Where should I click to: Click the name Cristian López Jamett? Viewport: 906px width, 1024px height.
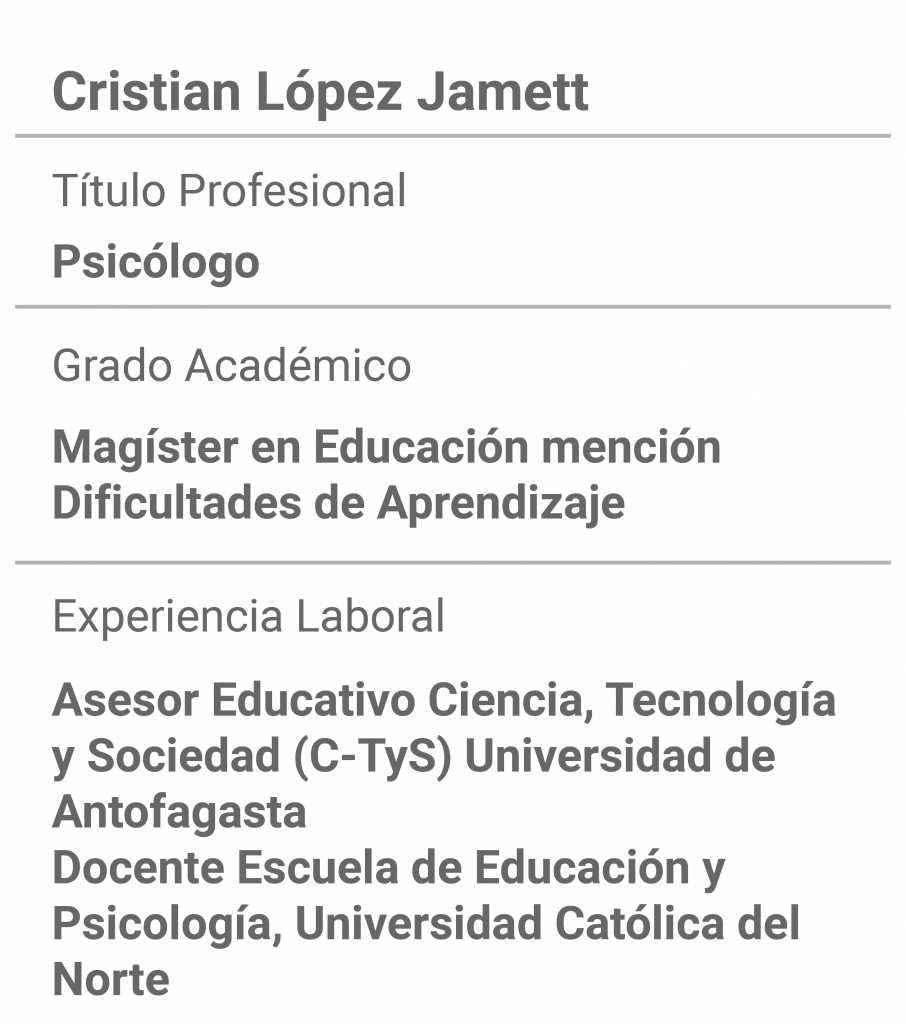click(x=320, y=93)
